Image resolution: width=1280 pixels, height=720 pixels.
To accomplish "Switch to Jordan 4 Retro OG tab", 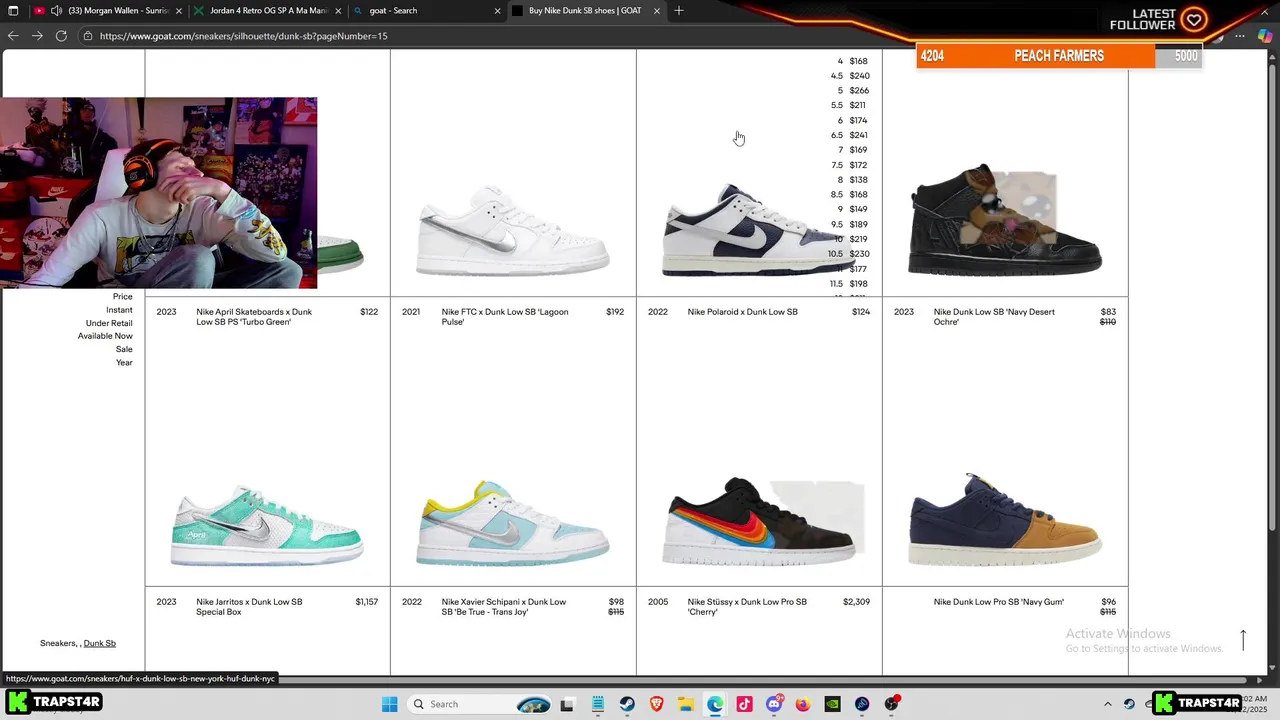I will pos(268,11).
